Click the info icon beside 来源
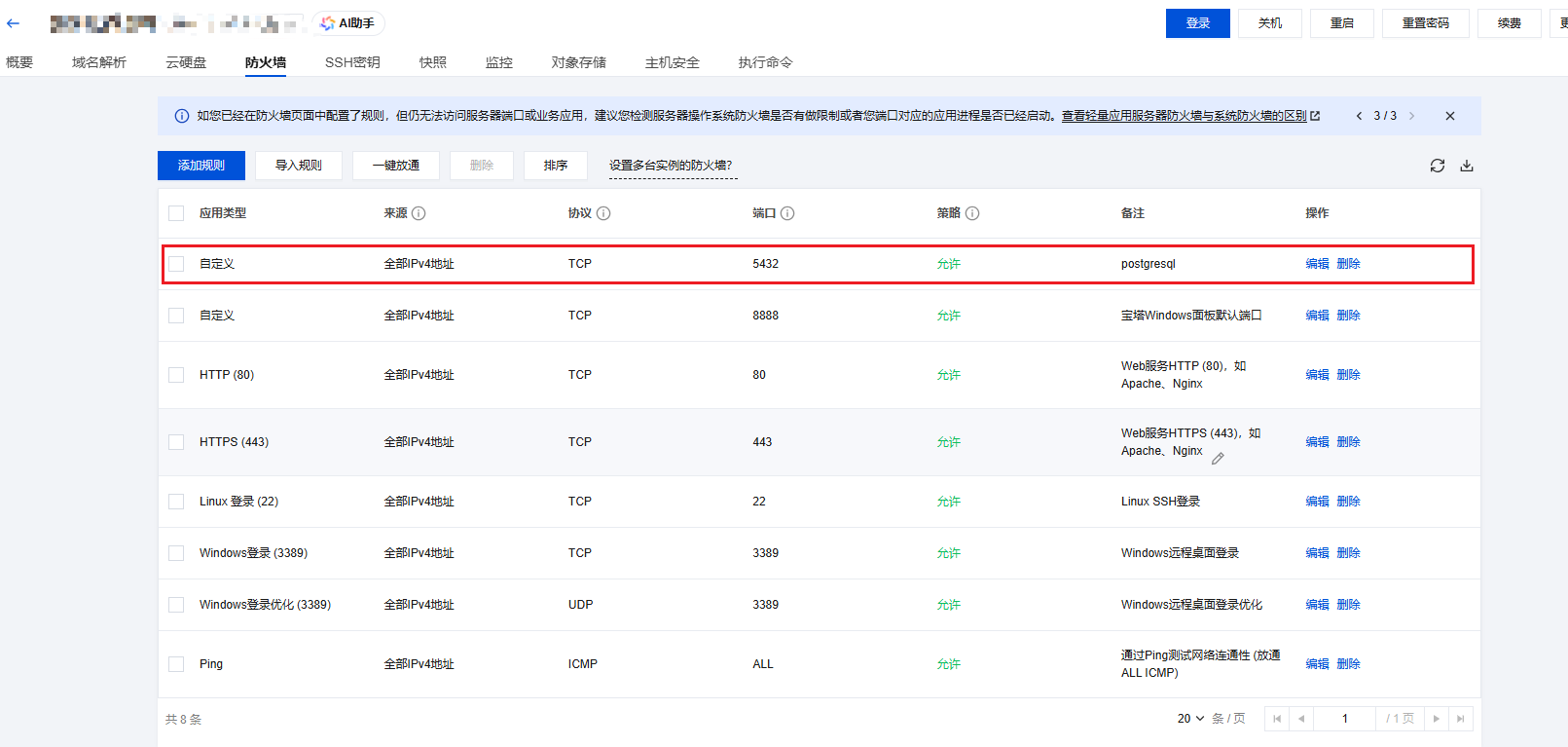 tap(419, 213)
